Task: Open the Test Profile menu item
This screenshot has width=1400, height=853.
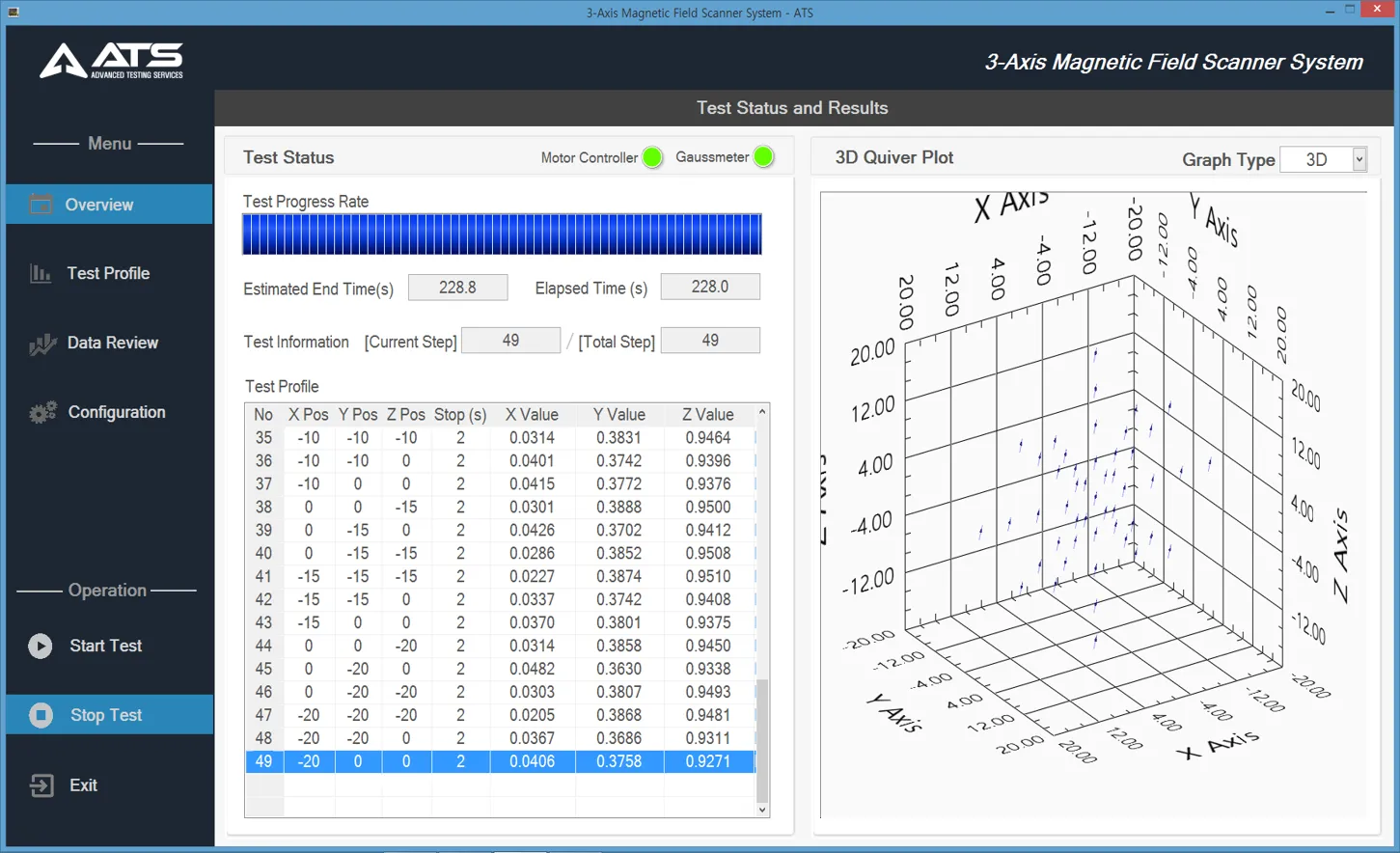Action: point(109,274)
